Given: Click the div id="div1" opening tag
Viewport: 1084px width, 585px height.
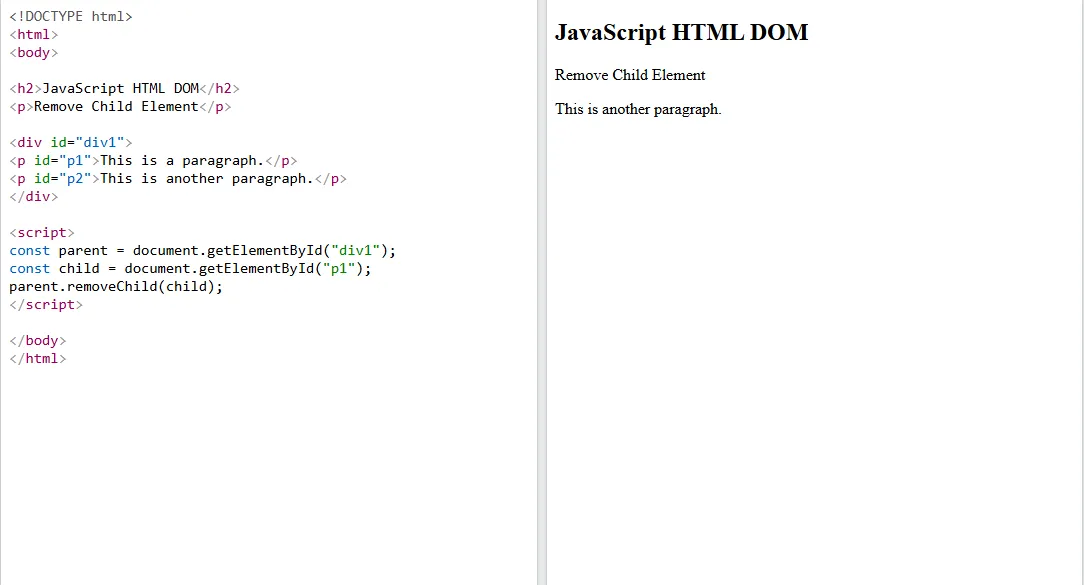Looking at the screenshot, I should tap(70, 143).
